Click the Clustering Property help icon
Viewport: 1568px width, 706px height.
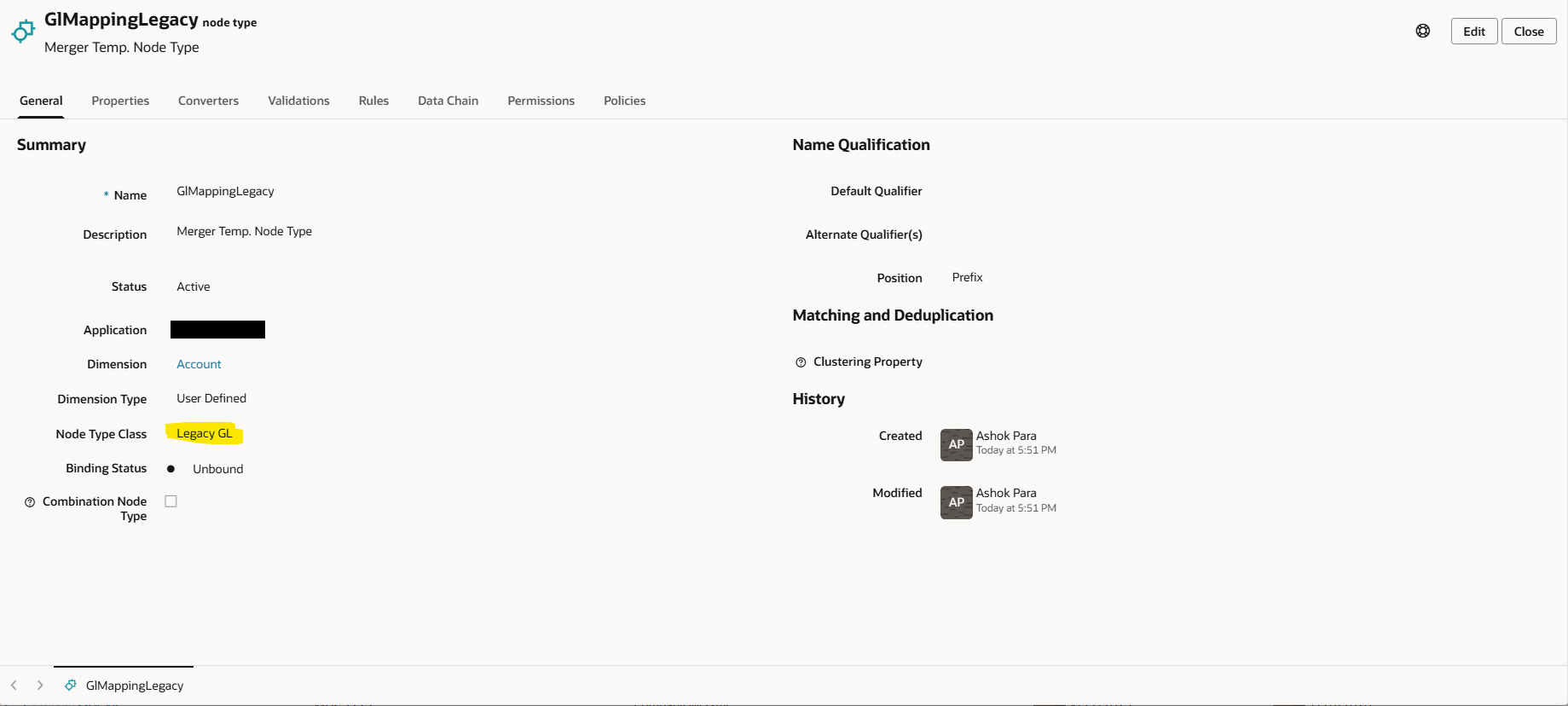[801, 362]
